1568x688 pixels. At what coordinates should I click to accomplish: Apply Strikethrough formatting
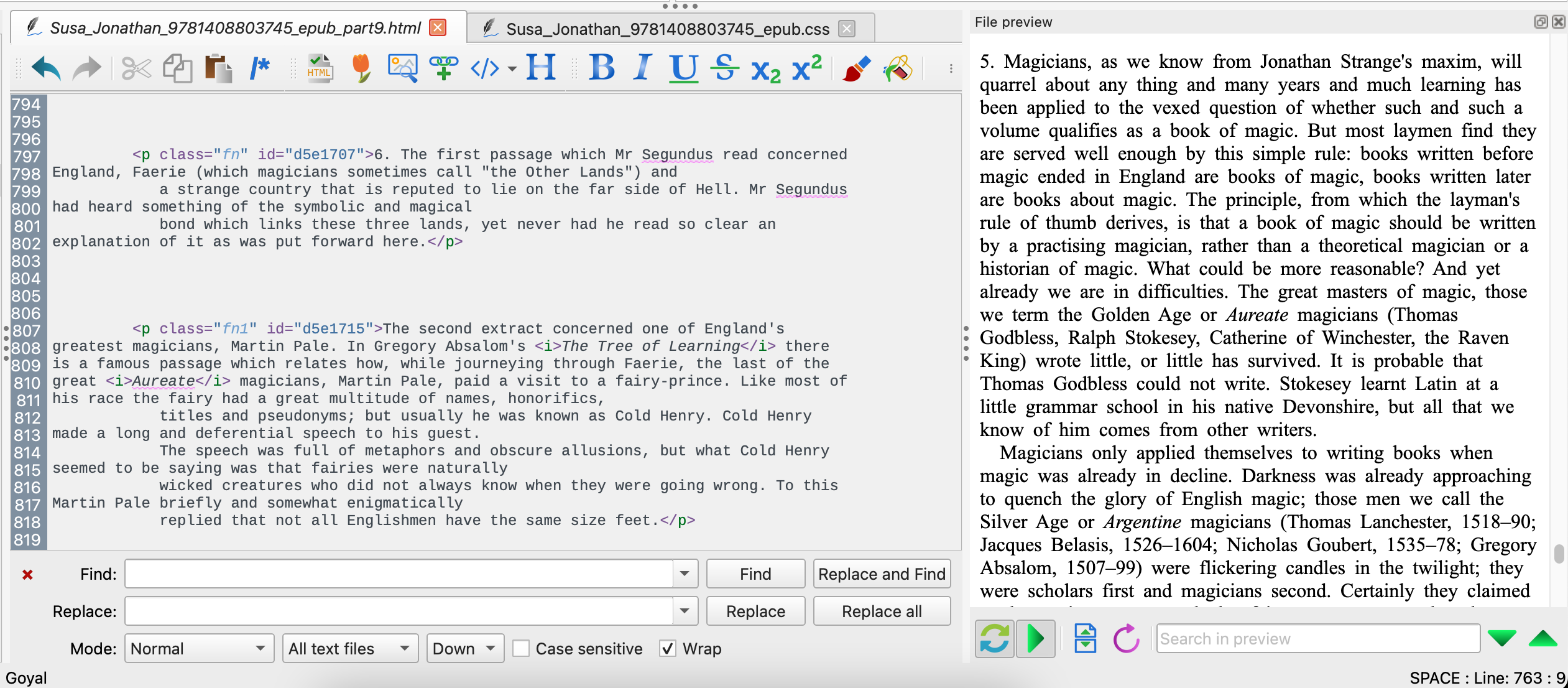pos(724,67)
